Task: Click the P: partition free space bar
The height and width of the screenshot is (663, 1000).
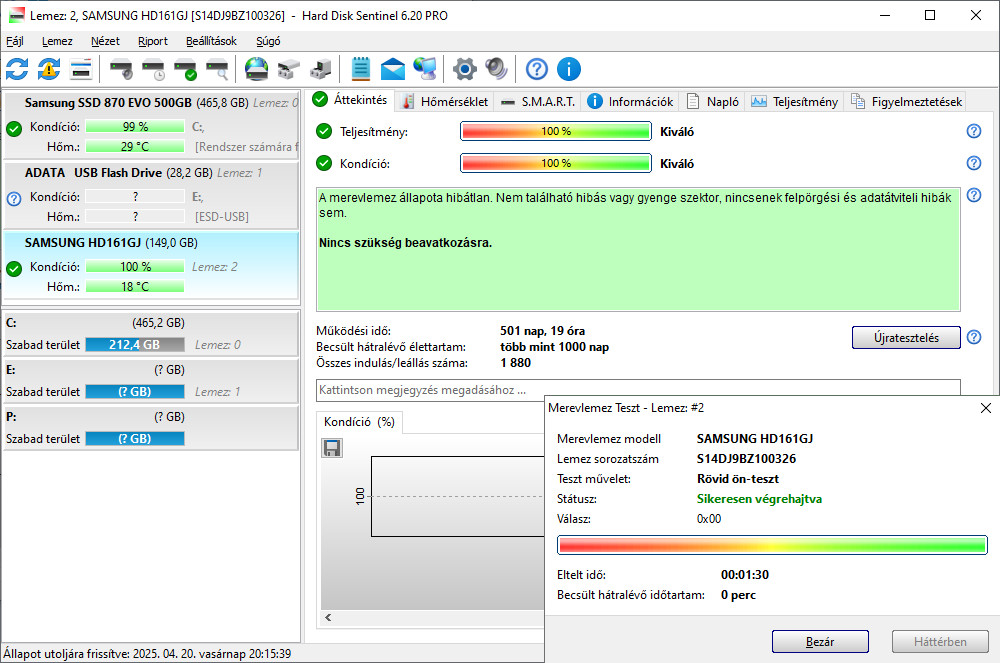Action: [x=135, y=439]
